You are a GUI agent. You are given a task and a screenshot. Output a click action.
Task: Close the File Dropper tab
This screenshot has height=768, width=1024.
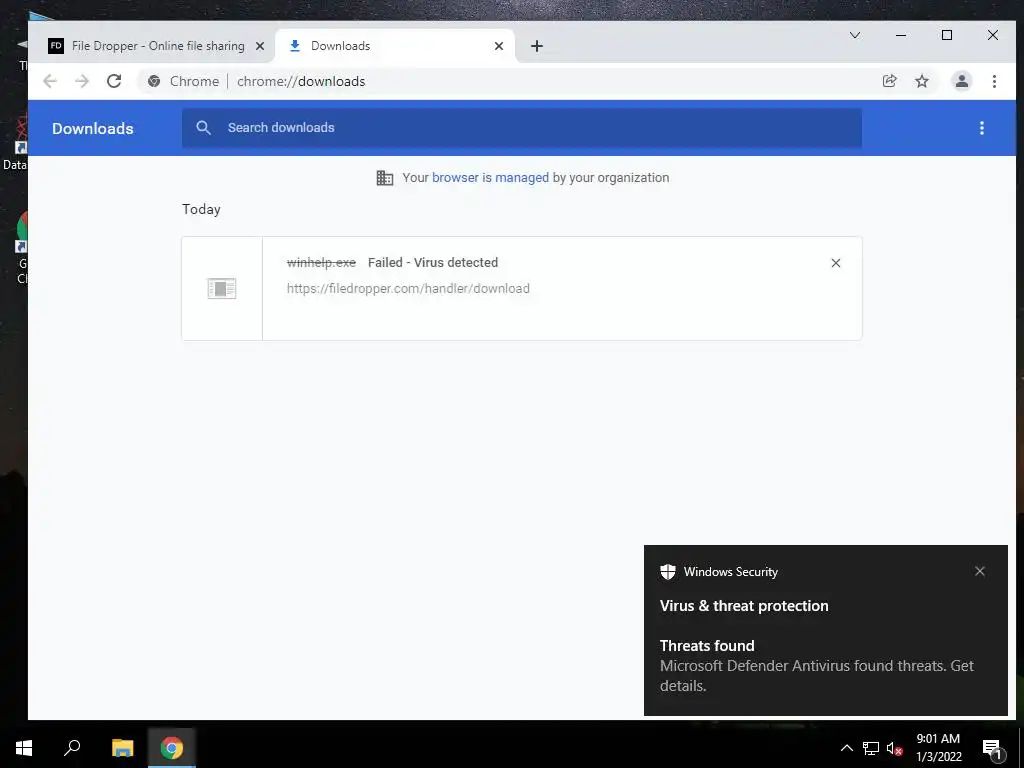[x=260, y=46]
